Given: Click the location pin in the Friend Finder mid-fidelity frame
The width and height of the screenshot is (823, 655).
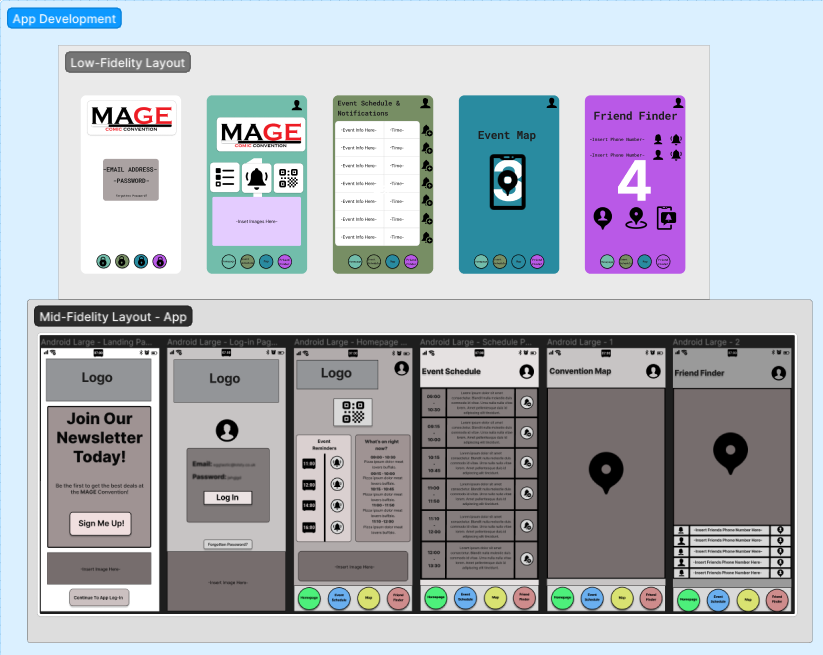Looking at the screenshot, I should (732, 453).
